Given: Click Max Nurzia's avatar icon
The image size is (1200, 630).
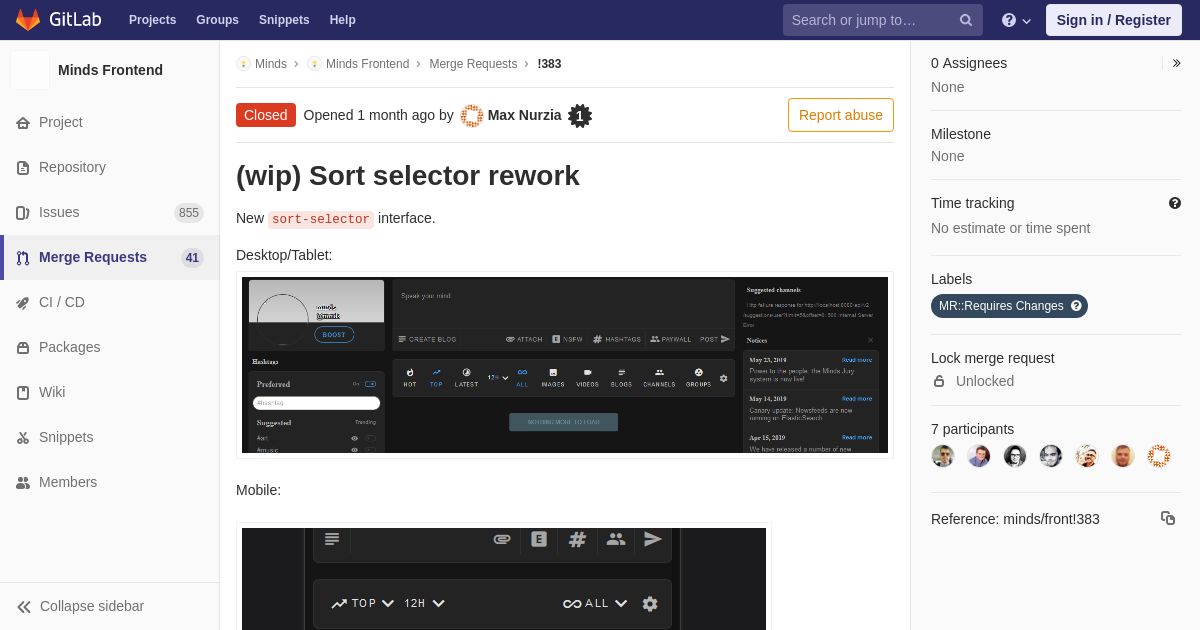Looking at the screenshot, I should pos(472,116).
